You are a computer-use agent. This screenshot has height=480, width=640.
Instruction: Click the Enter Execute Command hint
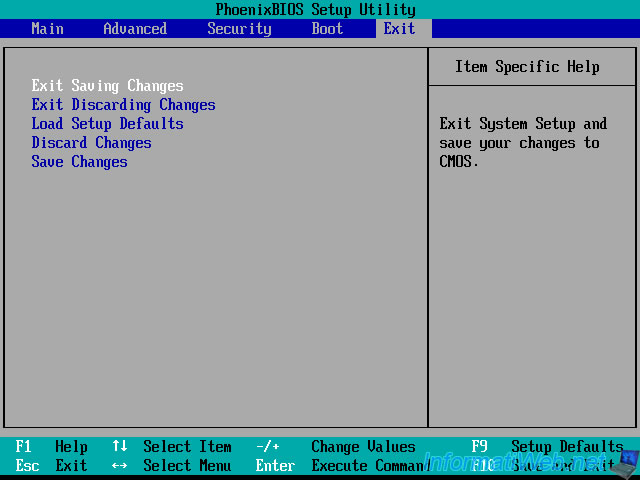pyautogui.click(x=343, y=465)
